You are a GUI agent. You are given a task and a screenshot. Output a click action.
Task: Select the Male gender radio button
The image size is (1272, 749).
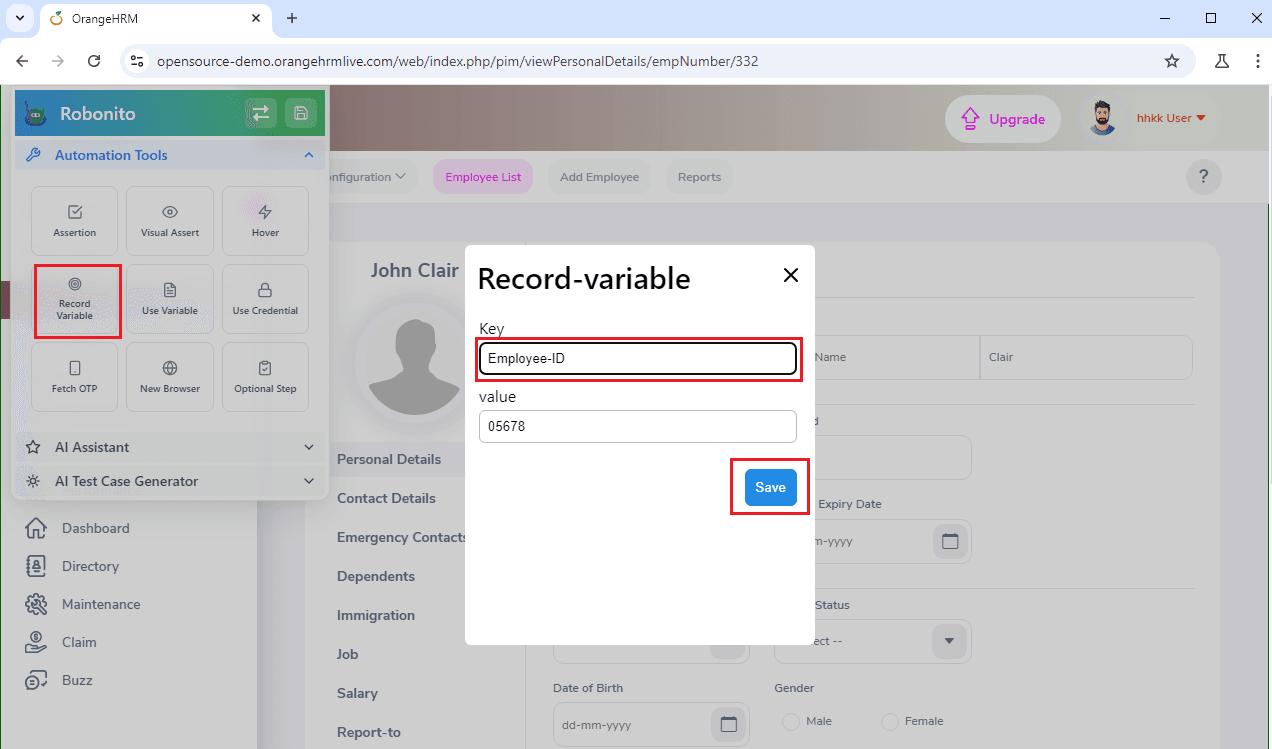click(789, 721)
